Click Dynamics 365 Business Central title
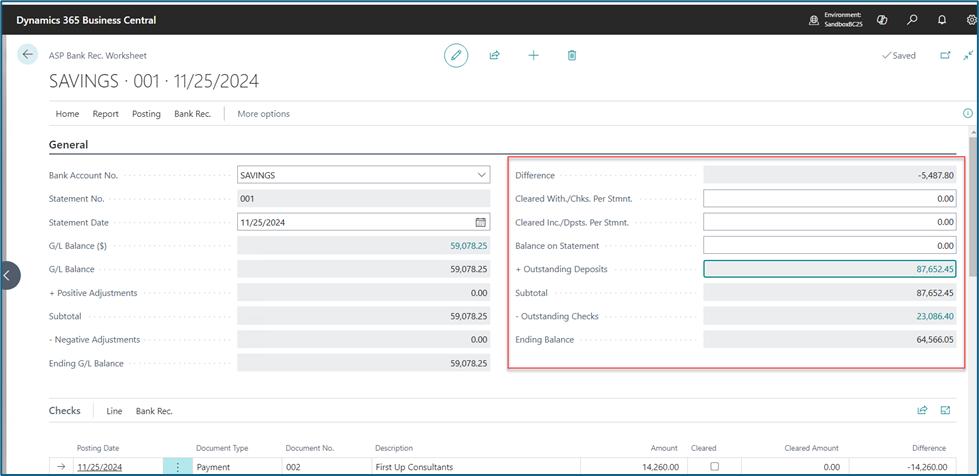Screen dimensions: 979x476 click(x=86, y=20)
